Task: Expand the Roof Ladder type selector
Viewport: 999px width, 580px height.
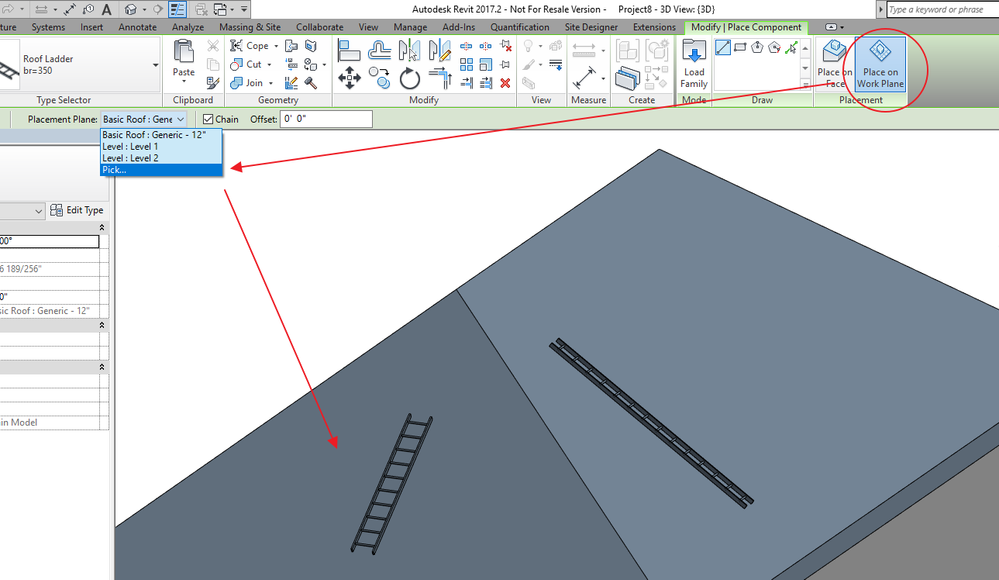Action: tap(155, 64)
